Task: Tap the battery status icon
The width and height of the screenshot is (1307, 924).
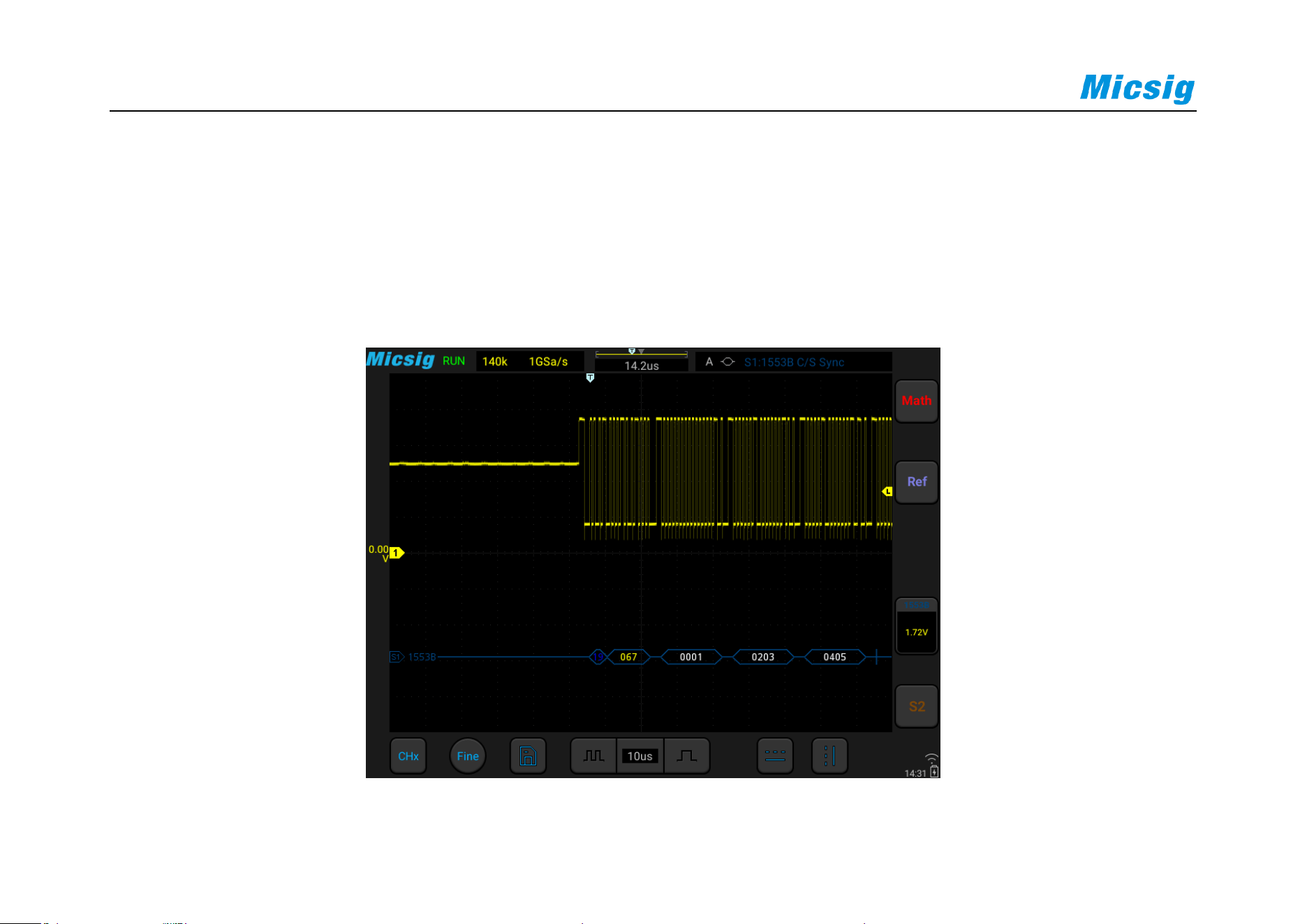Action: (x=934, y=771)
